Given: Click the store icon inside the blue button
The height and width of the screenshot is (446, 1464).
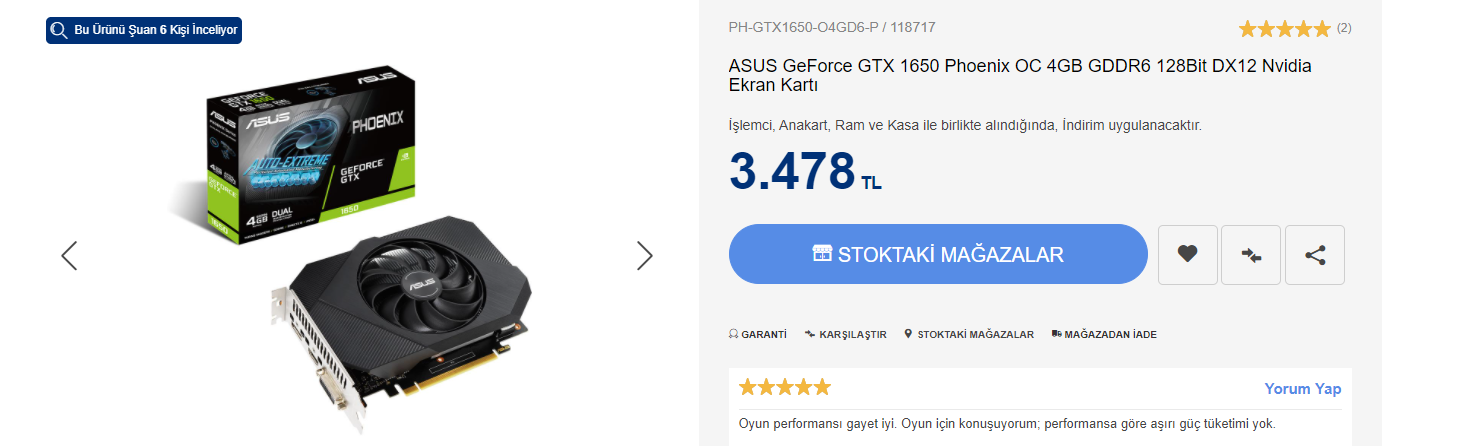Looking at the screenshot, I should click(x=822, y=254).
